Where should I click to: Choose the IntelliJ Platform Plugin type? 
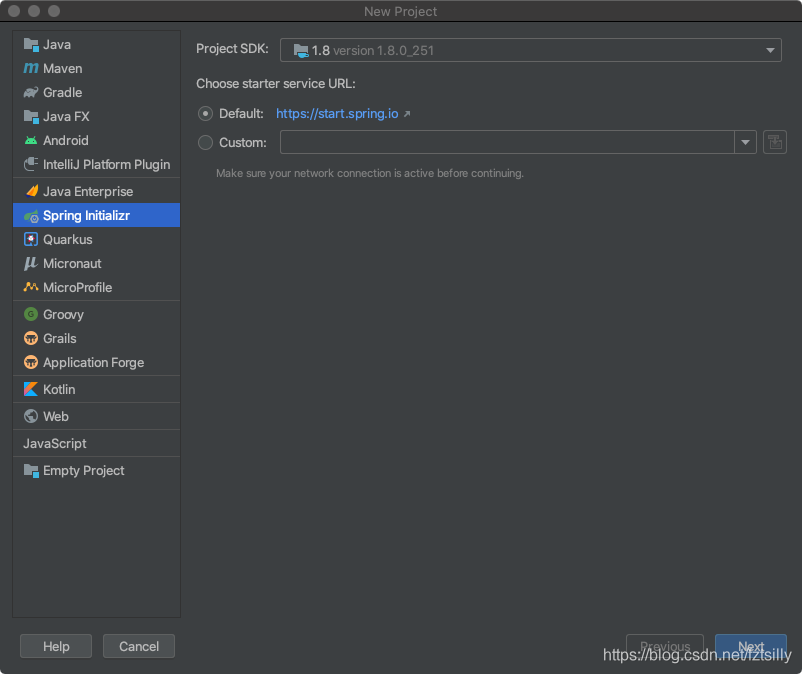click(x=96, y=164)
